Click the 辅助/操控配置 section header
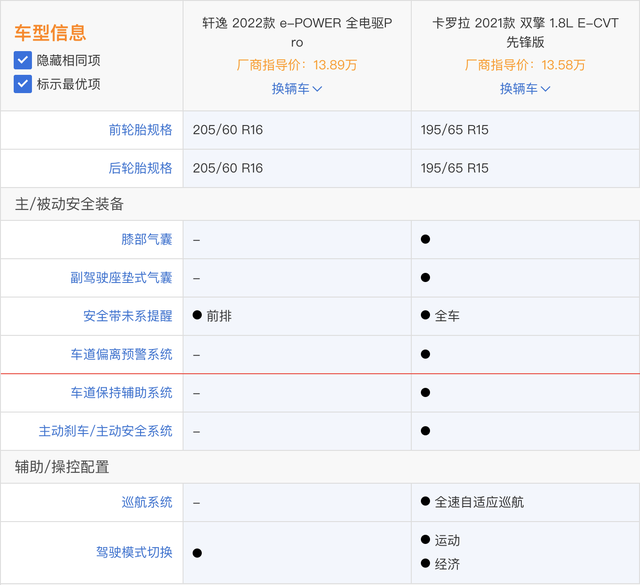 tap(62, 467)
